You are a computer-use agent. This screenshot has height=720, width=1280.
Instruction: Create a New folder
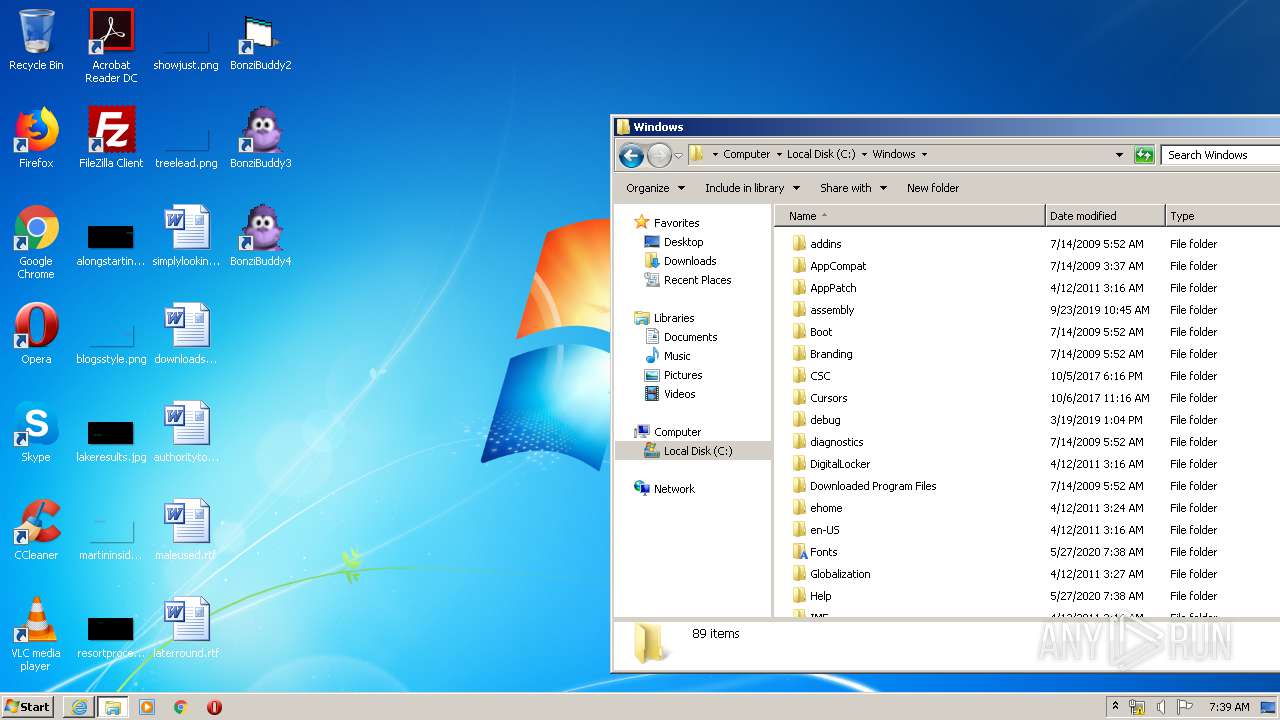tap(933, 188)
